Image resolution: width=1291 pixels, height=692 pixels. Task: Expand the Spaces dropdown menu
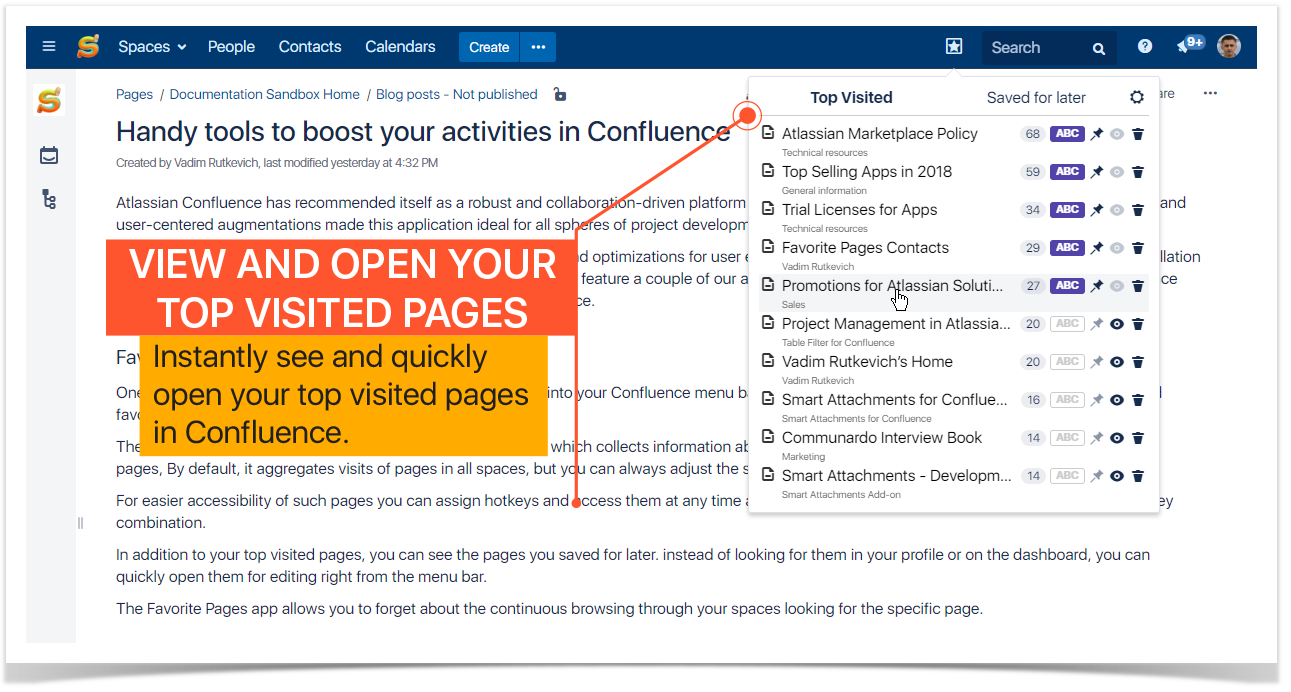pyautogui.click(x=152, y=47)
